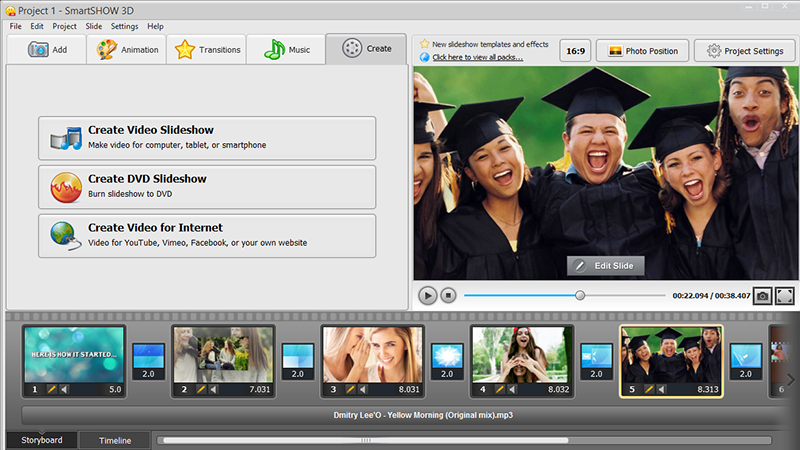Click Create Video for Internet option
Image resolution: width=800 pixels, height=450 pixels.
point(207,236)
